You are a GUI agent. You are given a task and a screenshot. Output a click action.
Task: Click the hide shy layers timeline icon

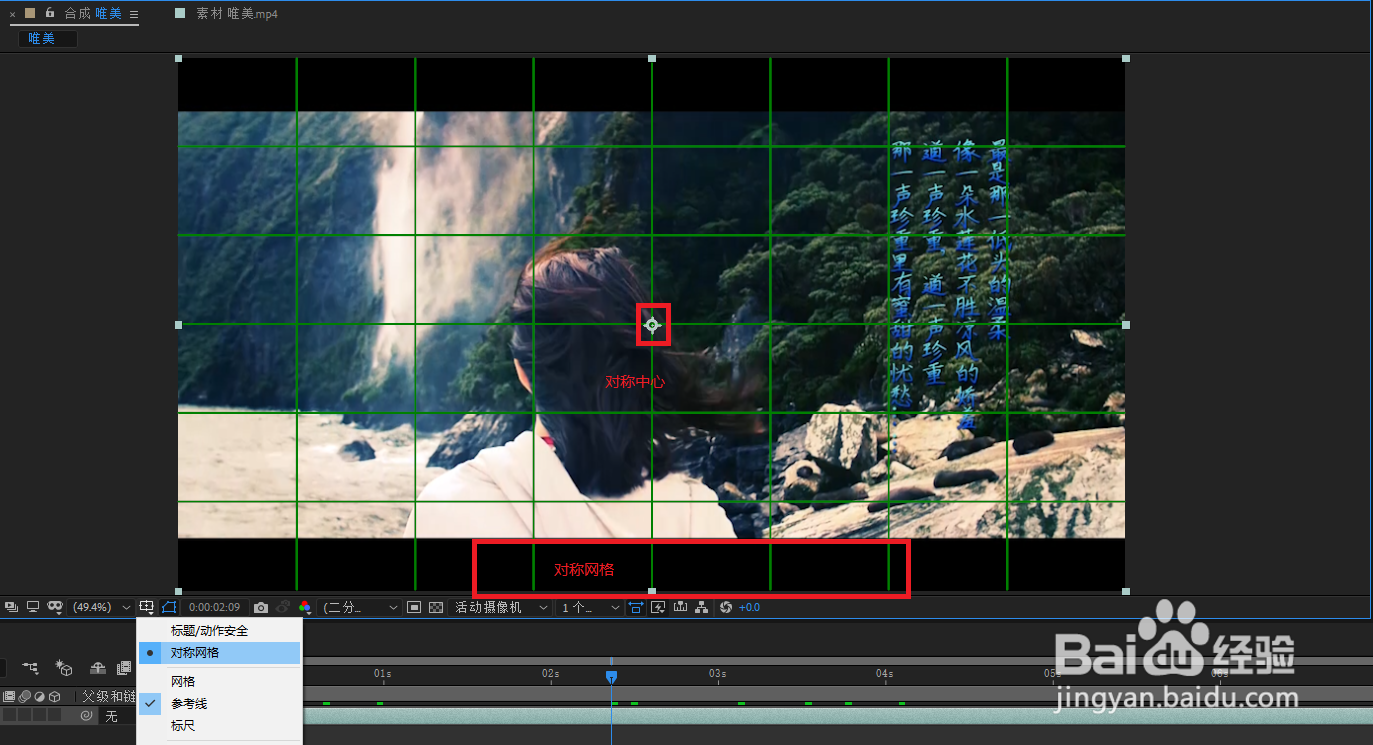point(98,667)
